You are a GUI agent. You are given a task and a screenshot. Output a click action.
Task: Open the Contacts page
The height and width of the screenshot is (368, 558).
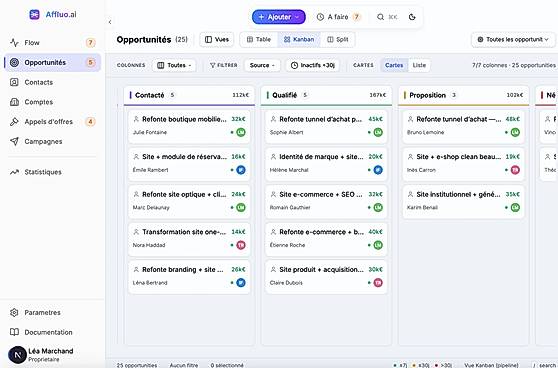(x=53, y=82)
